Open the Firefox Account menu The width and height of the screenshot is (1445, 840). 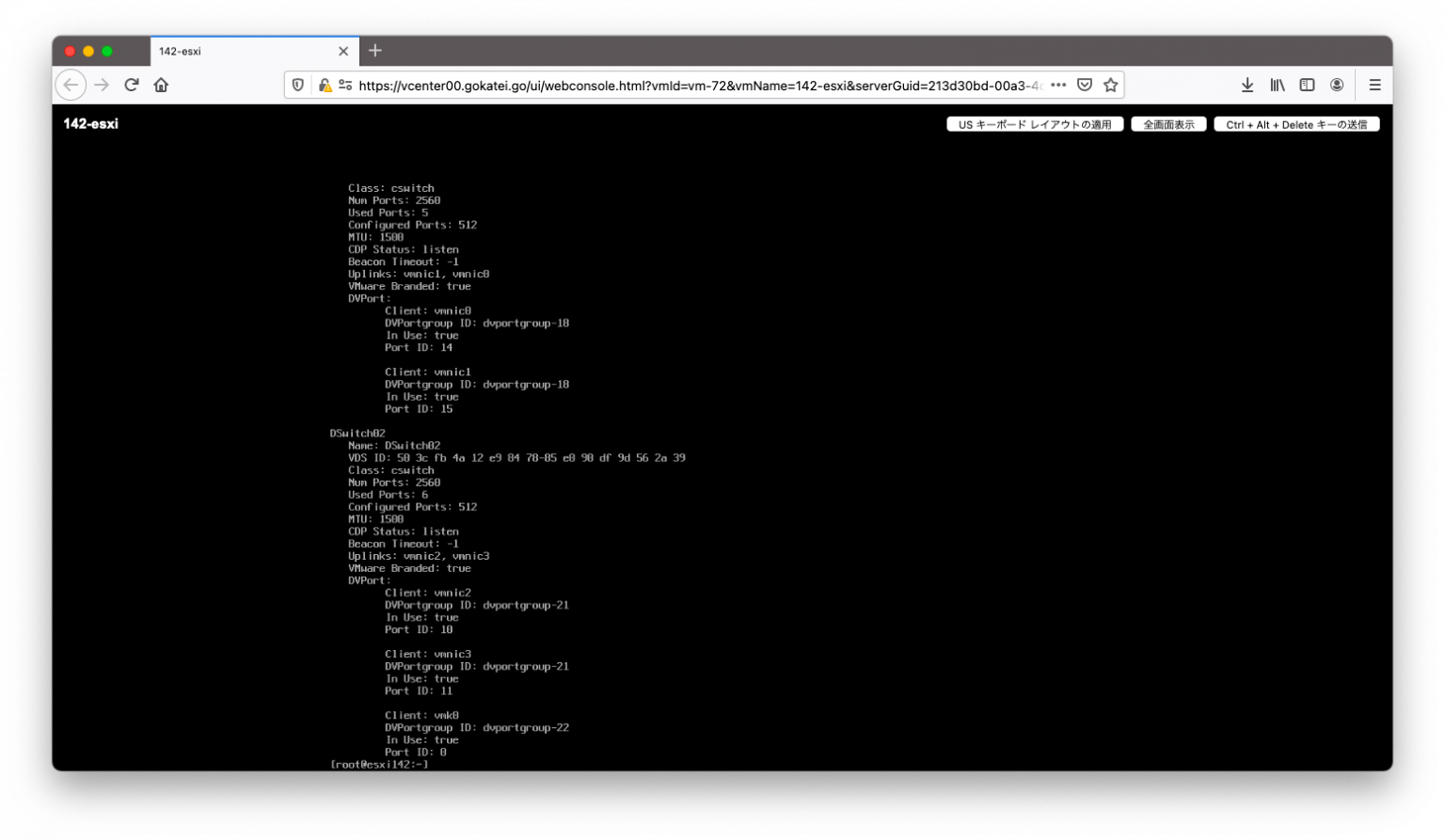pyautogui.click(x=1337, y=84)
